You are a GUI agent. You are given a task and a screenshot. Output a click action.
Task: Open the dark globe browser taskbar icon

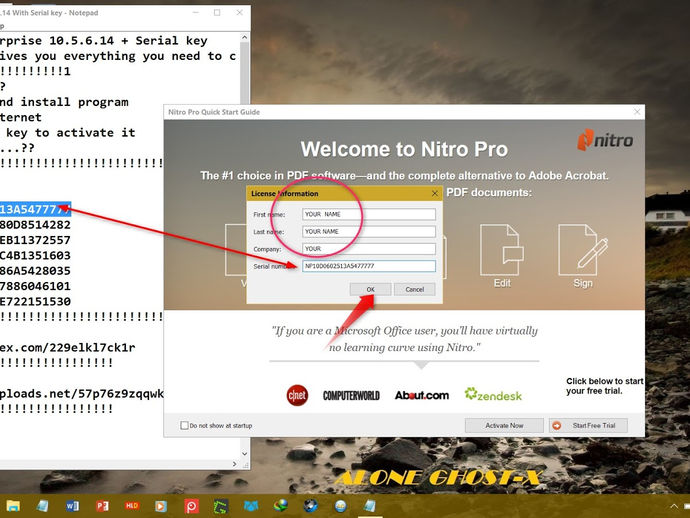click(x=310, y=506)
